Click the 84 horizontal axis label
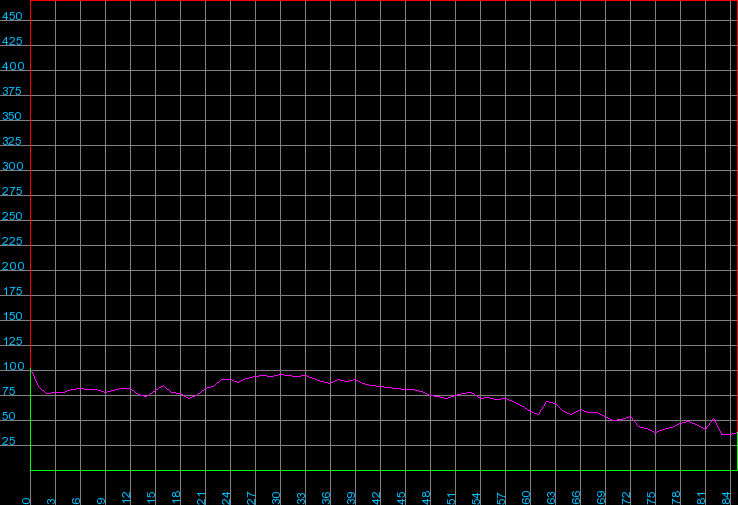Image resolution: width=738 pixels, height=505 pixels. 726,498
